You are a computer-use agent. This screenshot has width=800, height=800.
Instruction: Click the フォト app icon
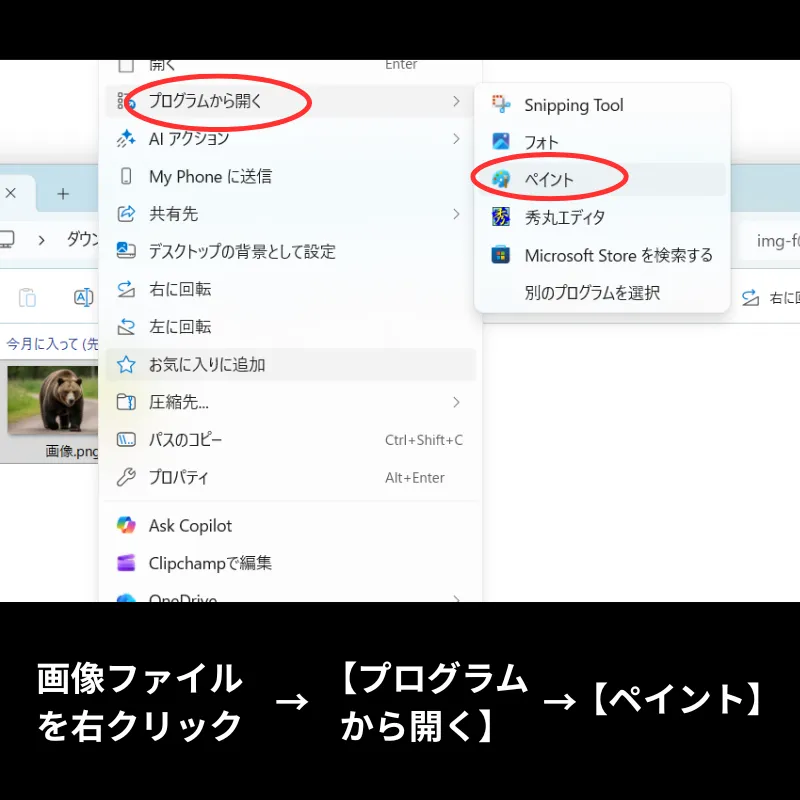point(501,142)
